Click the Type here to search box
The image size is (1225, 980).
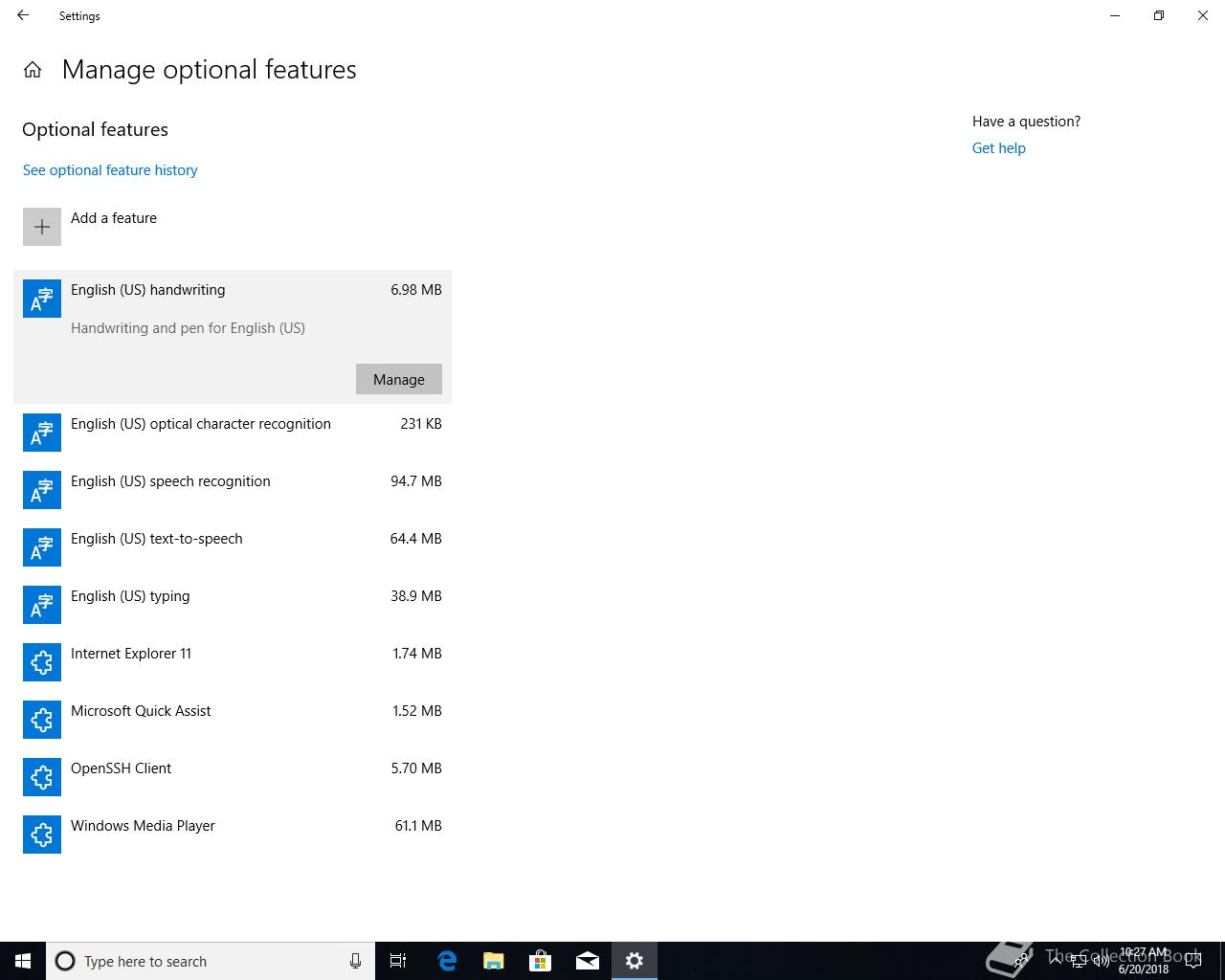(211, 961)
